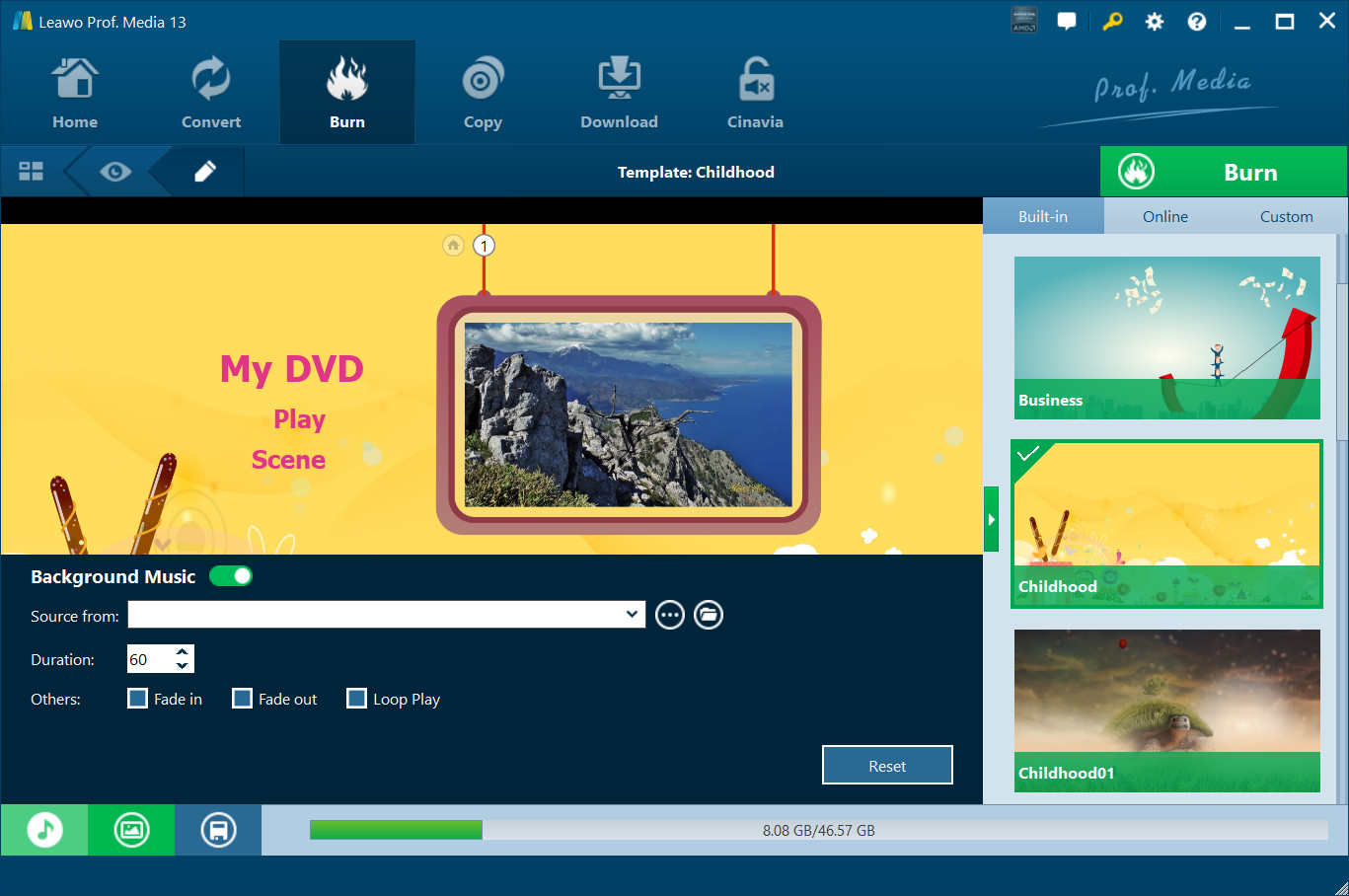Click the green flame Burn button
1349x896 pixels.
point(1224,172)
